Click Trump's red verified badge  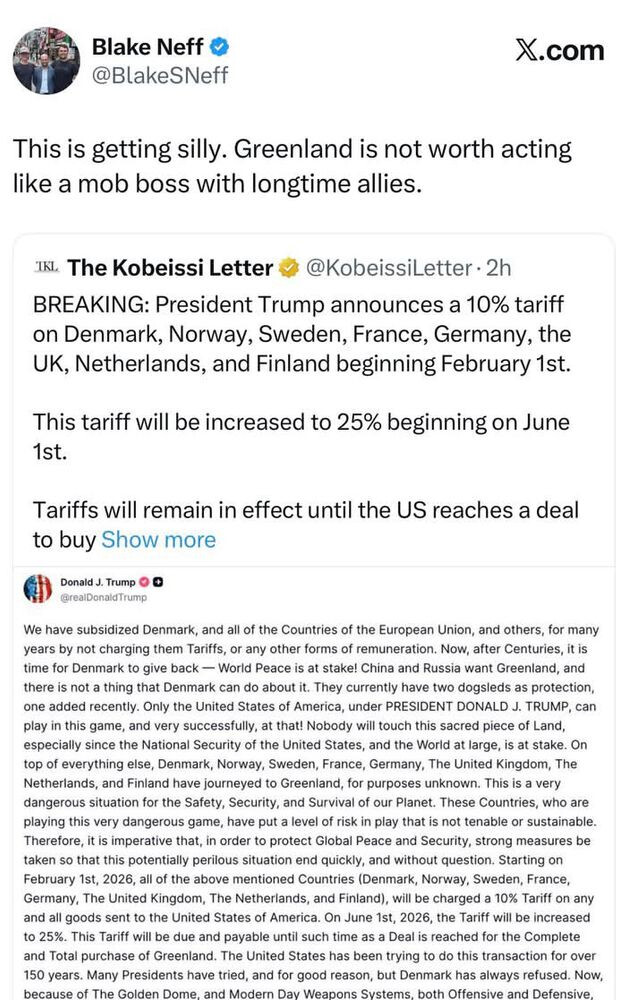(144, 583)
